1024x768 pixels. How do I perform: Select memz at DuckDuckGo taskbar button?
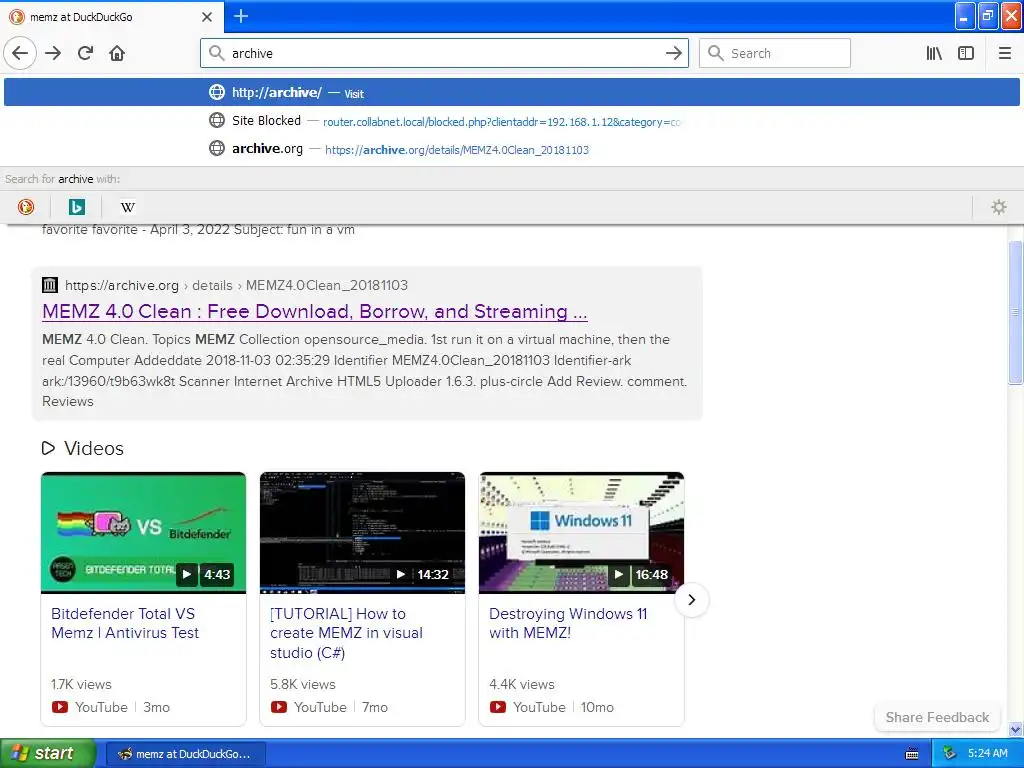(185, 754)
